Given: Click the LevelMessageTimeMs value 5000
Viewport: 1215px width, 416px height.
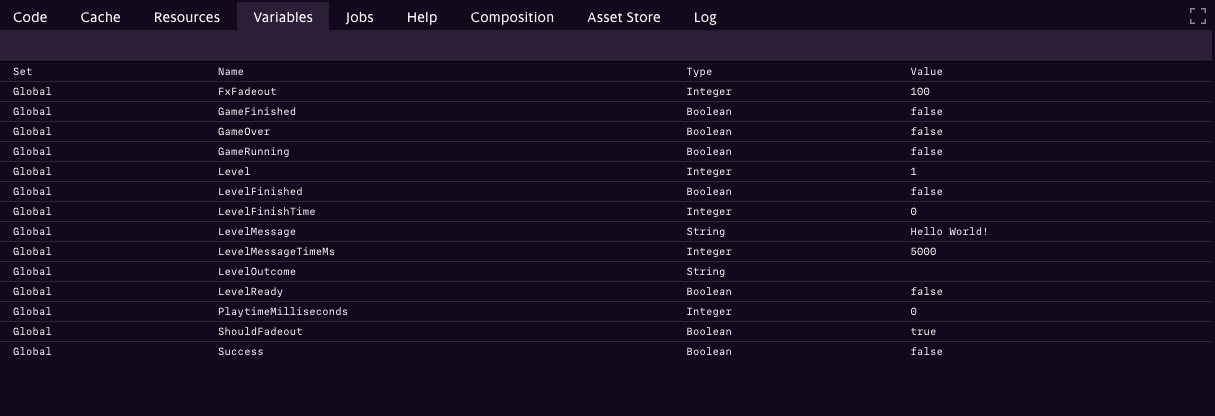Looking at the screenshot, I should coord(923,252).
